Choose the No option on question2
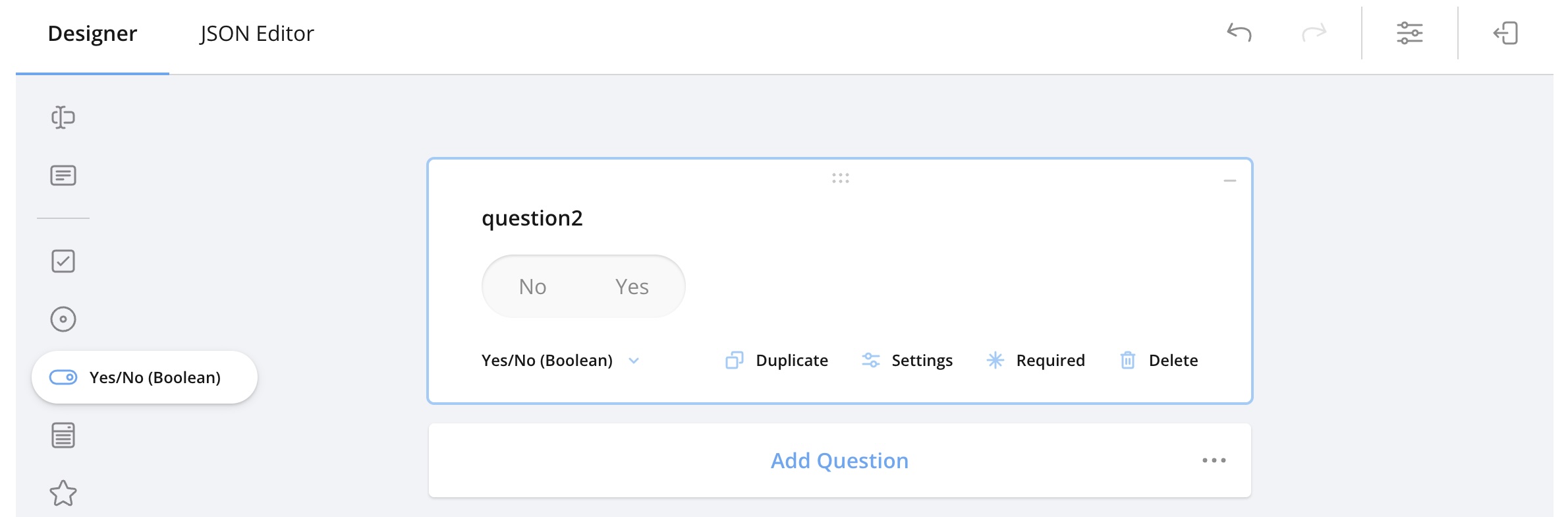The height and width of the screenshot is (517, 1568). pyautogui.click(x=532, y=287)
